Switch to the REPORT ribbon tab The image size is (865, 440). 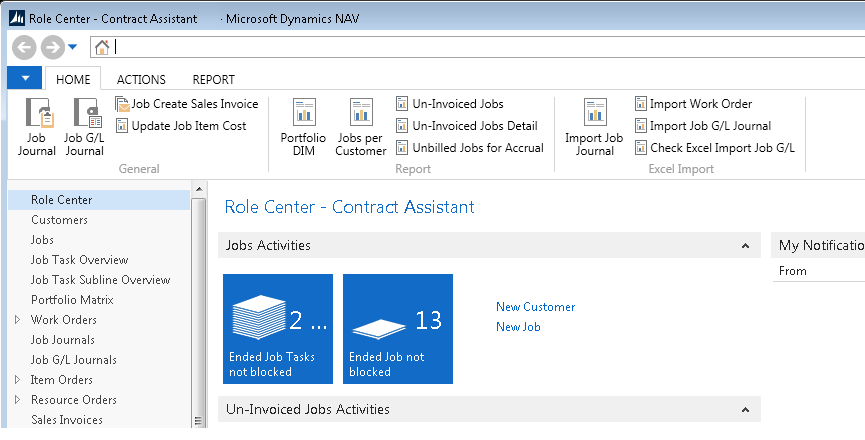pyautogui.click(x=213, y=80)
